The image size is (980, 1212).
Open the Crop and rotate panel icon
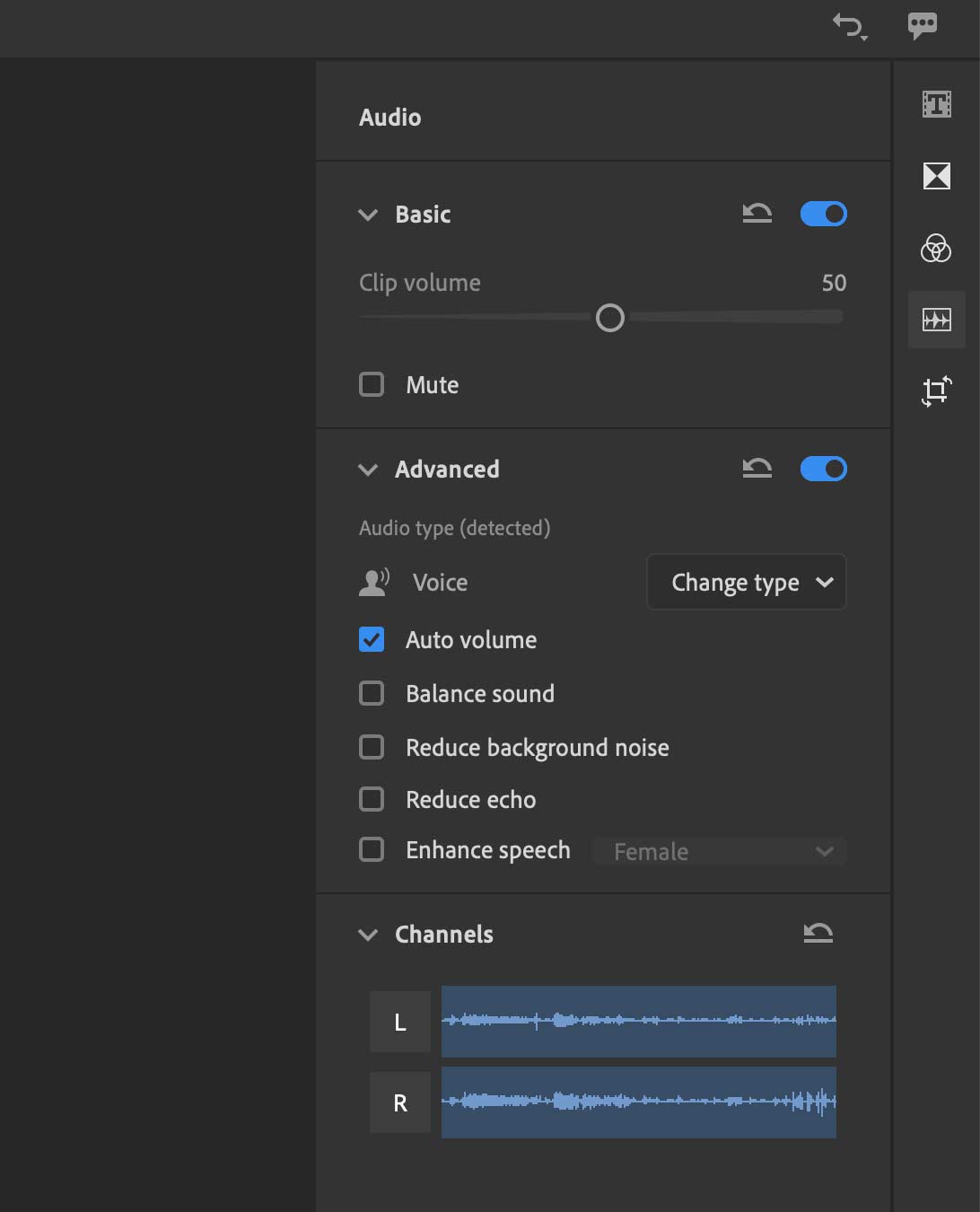(x=936, y=391)
